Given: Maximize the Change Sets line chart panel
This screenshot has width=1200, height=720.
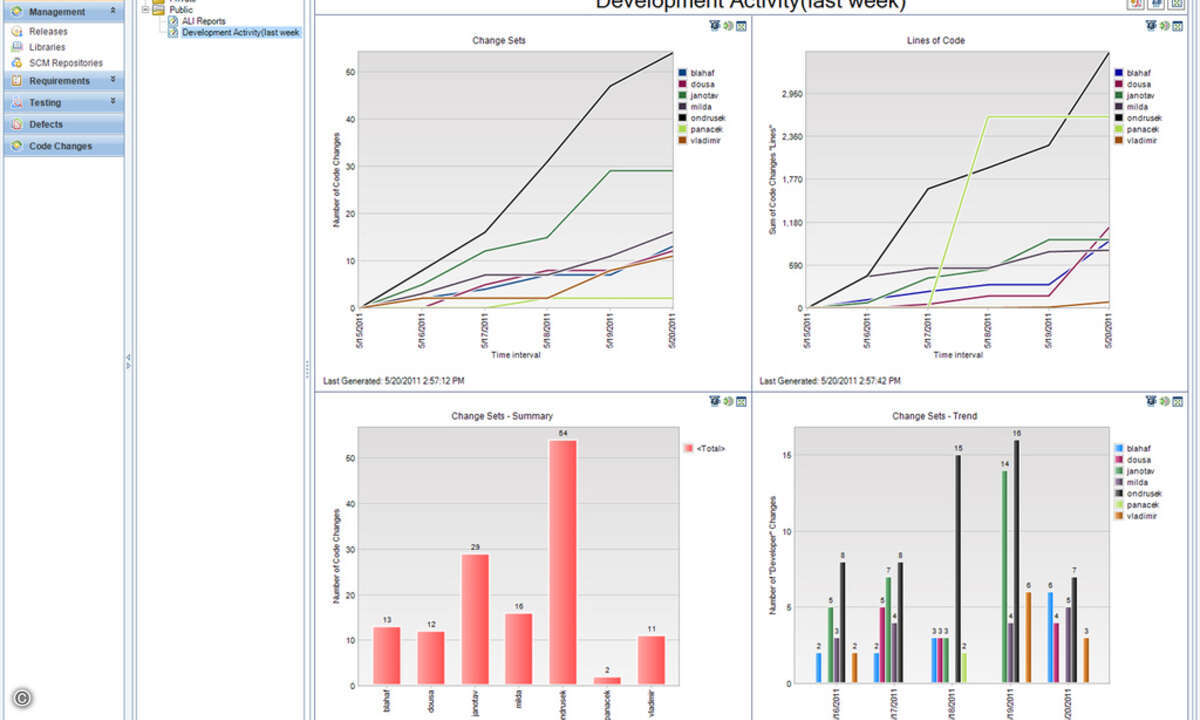Looking at the screenshot, I should [742, 25].
